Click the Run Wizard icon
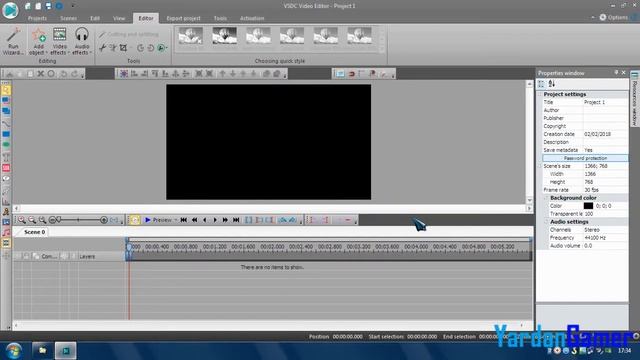640x360 pixels. click(x=13, y=41)
